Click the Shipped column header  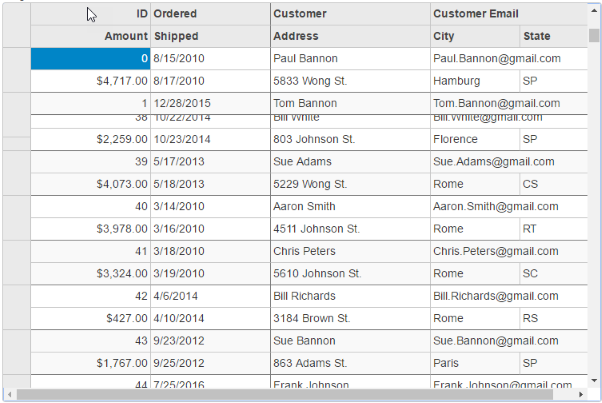point(210,36)
